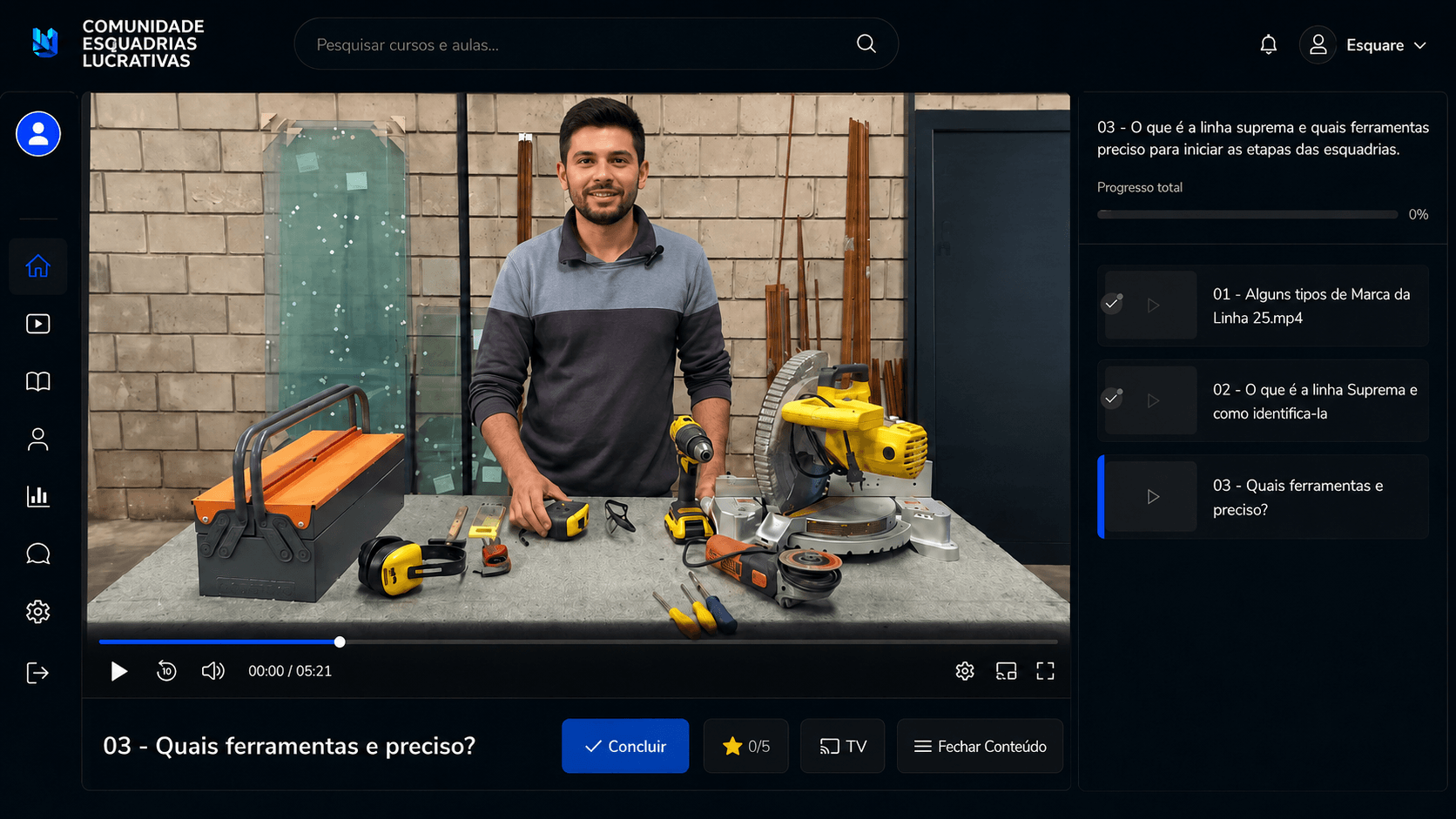Select lesson 03 Quais ferramentas e preciso

tap(1263, 497)
